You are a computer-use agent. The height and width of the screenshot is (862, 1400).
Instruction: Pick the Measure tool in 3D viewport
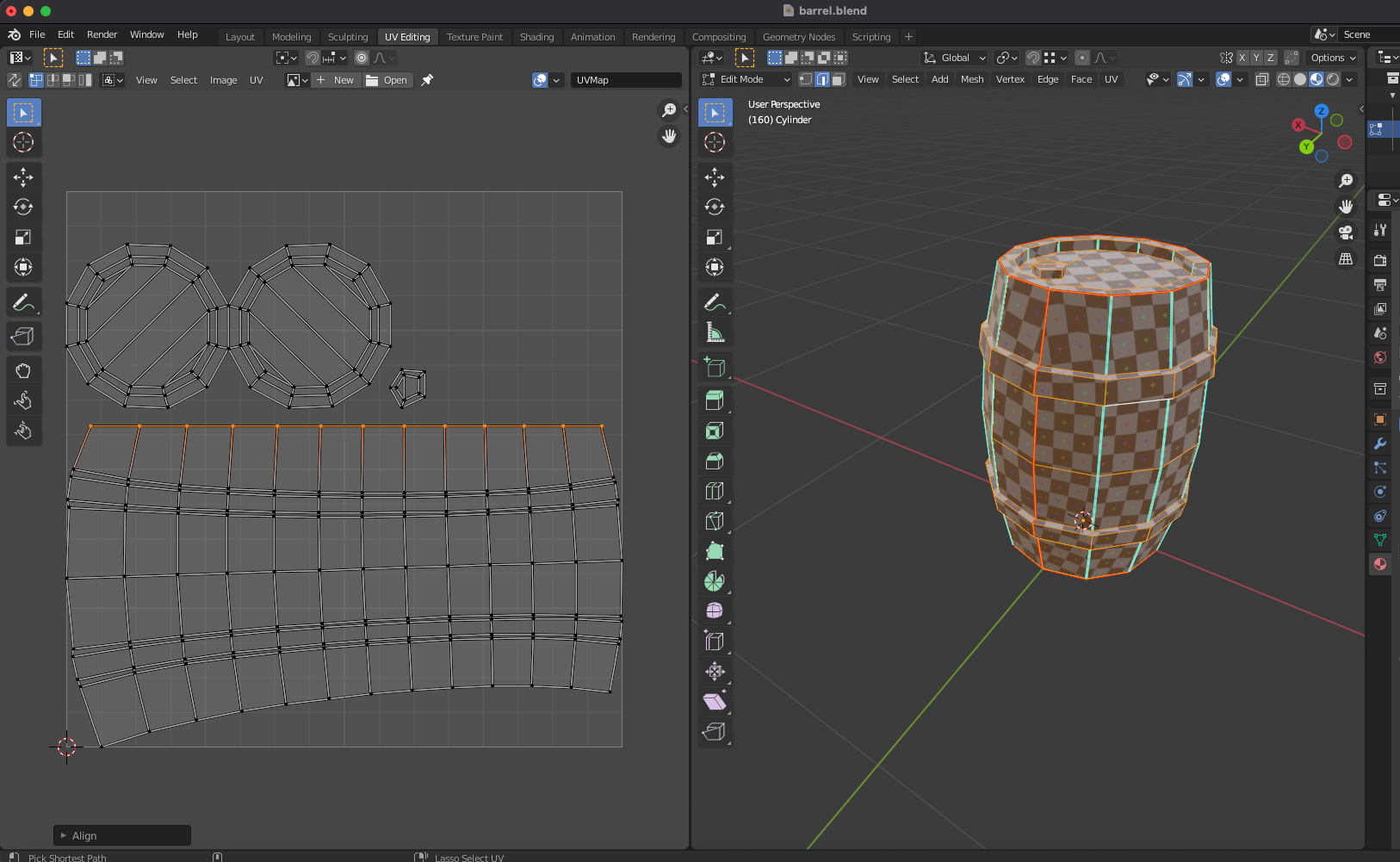tap(714, 332)
